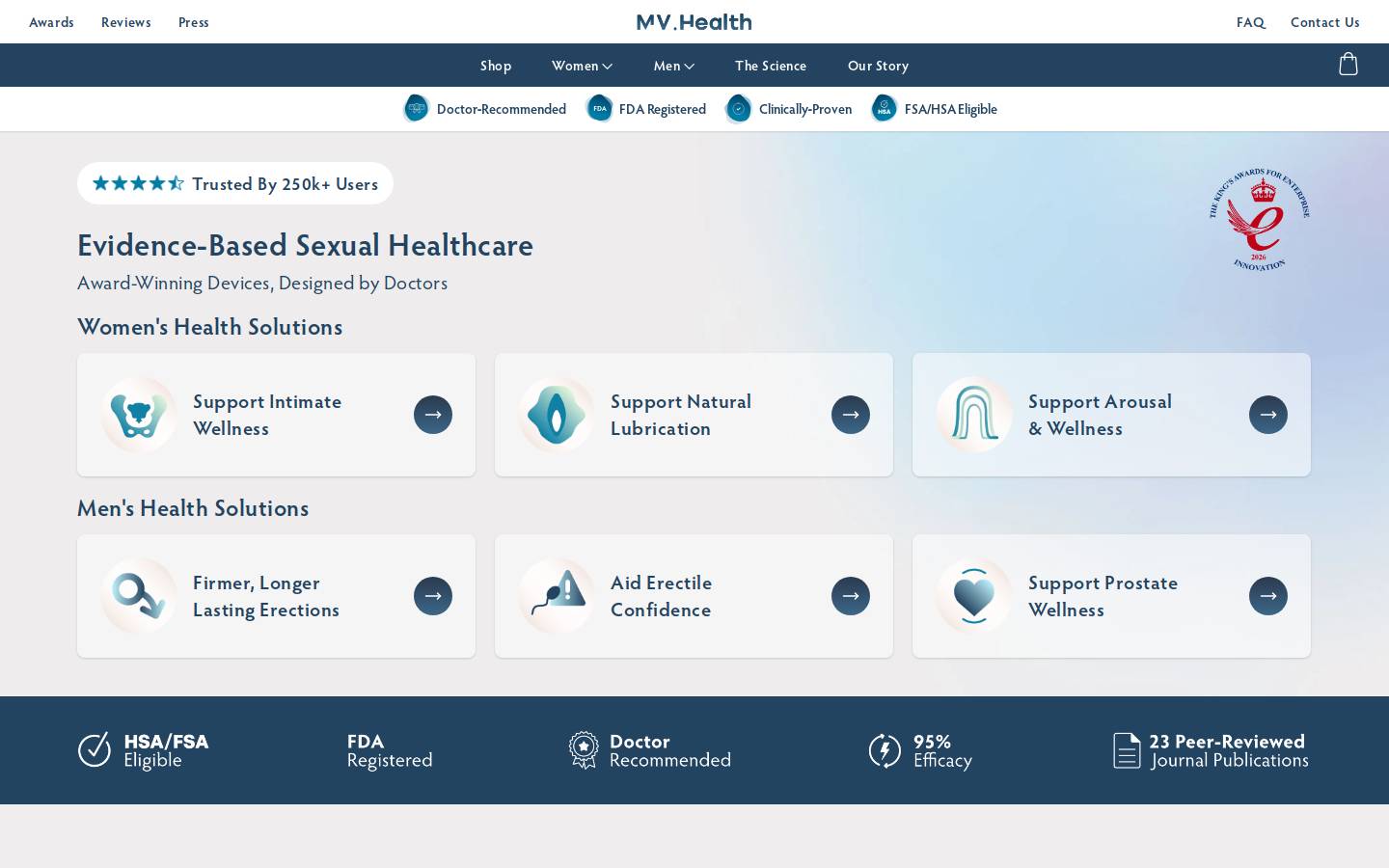Click the FSA/HSA Eligible badge icon
The image size is (1389, 868).
pos(884,108)
